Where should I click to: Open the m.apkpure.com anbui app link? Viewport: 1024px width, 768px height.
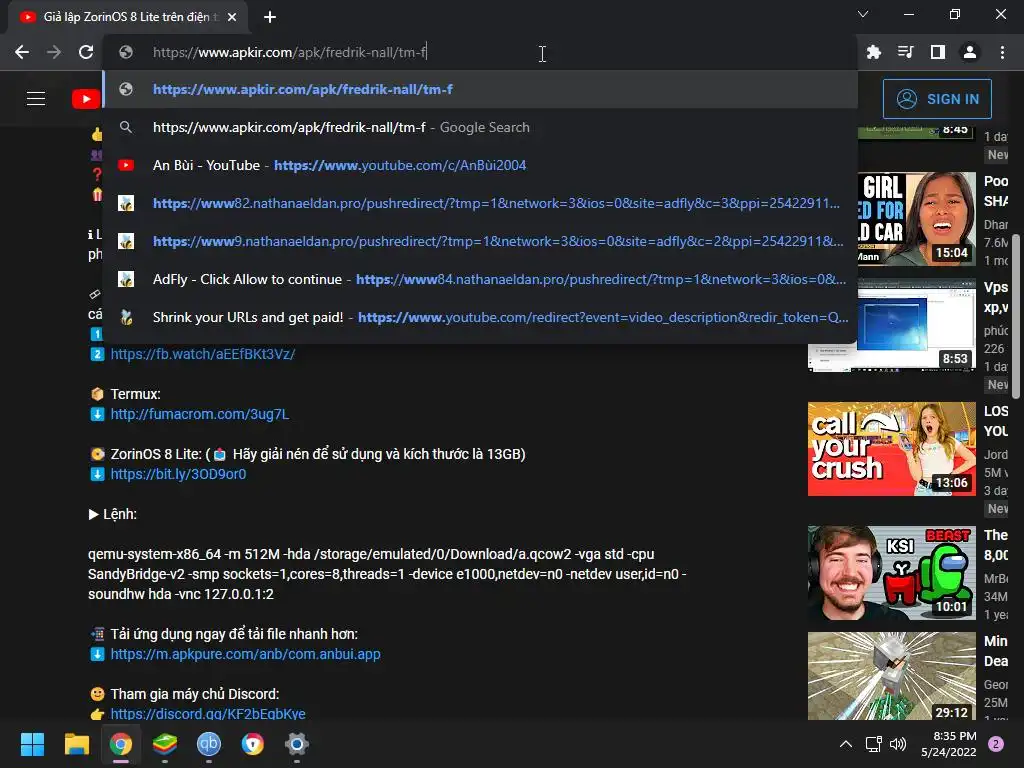click(x=246, y=654)
